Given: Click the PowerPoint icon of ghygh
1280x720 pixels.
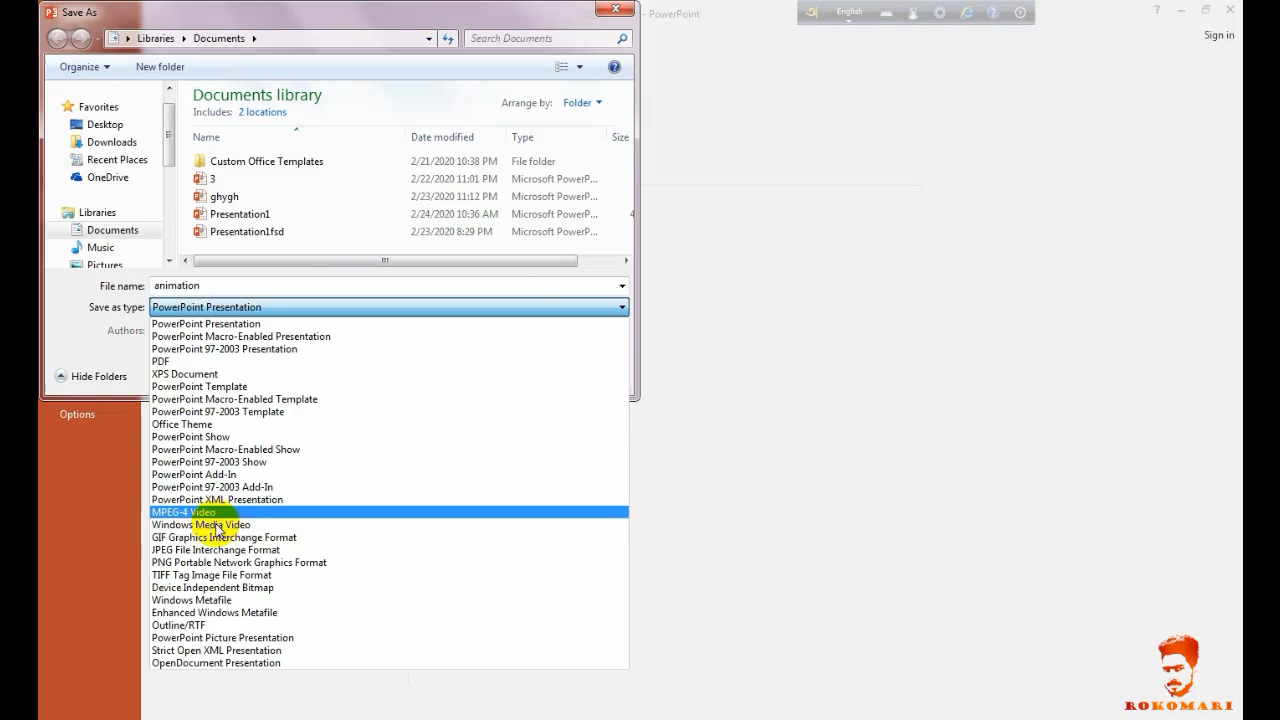Looking at the screenshot, I should 200,196.
